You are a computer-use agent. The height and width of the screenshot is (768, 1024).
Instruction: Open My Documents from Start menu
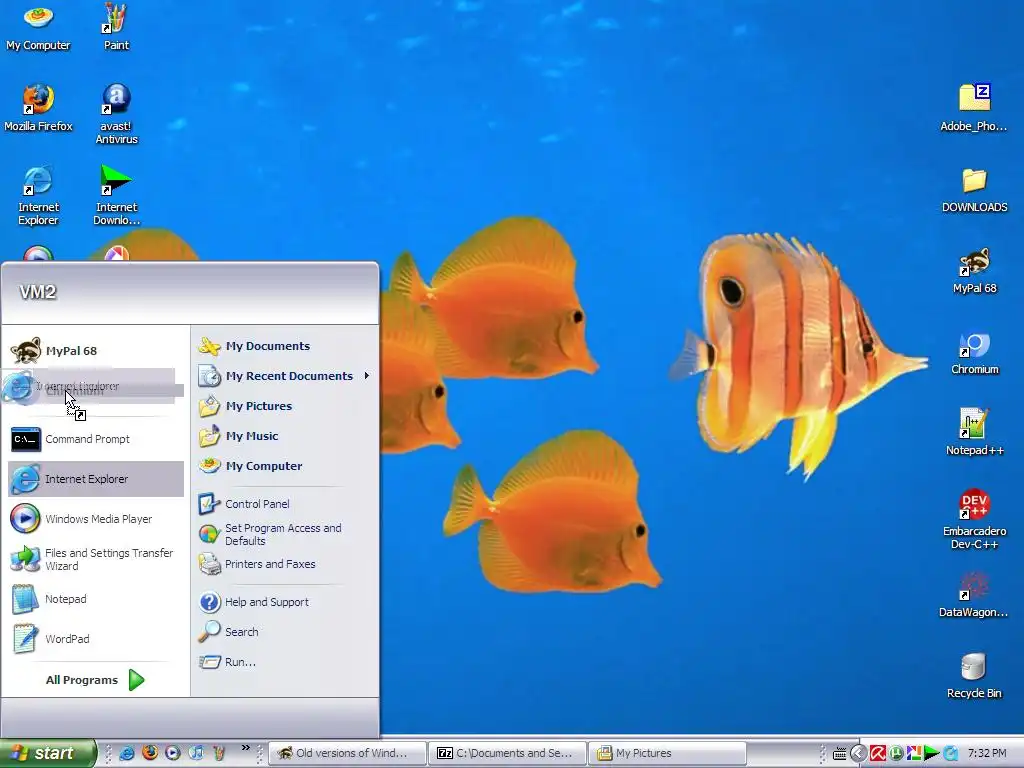tap(285, 345)
